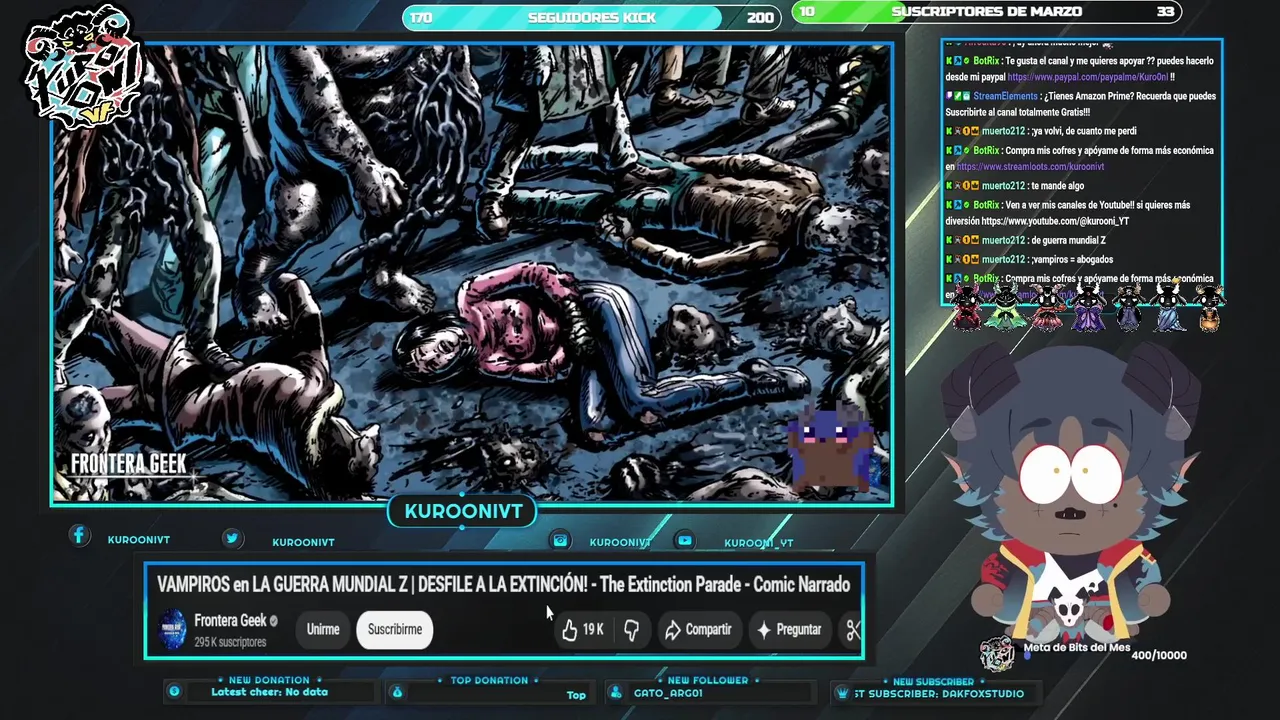
Task: Click the Suscriptores de Marzo progress bar
Action: (987, 12)
